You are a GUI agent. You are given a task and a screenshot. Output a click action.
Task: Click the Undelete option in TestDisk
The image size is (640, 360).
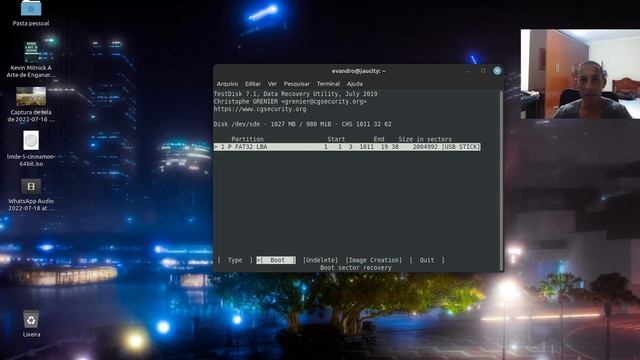pos(320,260)
